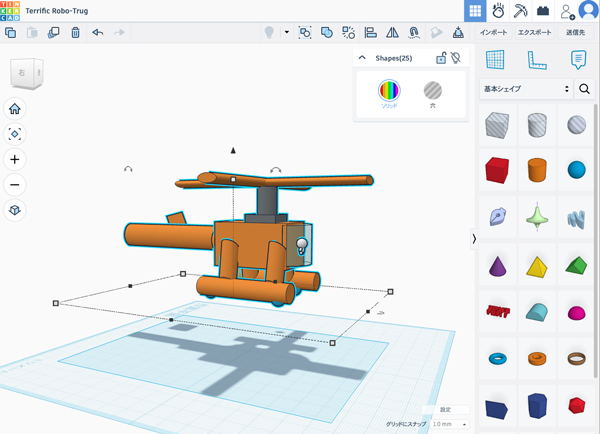Pick the gray hole cylinder shape
Screen dimensions: 600x434
(537, 125)
